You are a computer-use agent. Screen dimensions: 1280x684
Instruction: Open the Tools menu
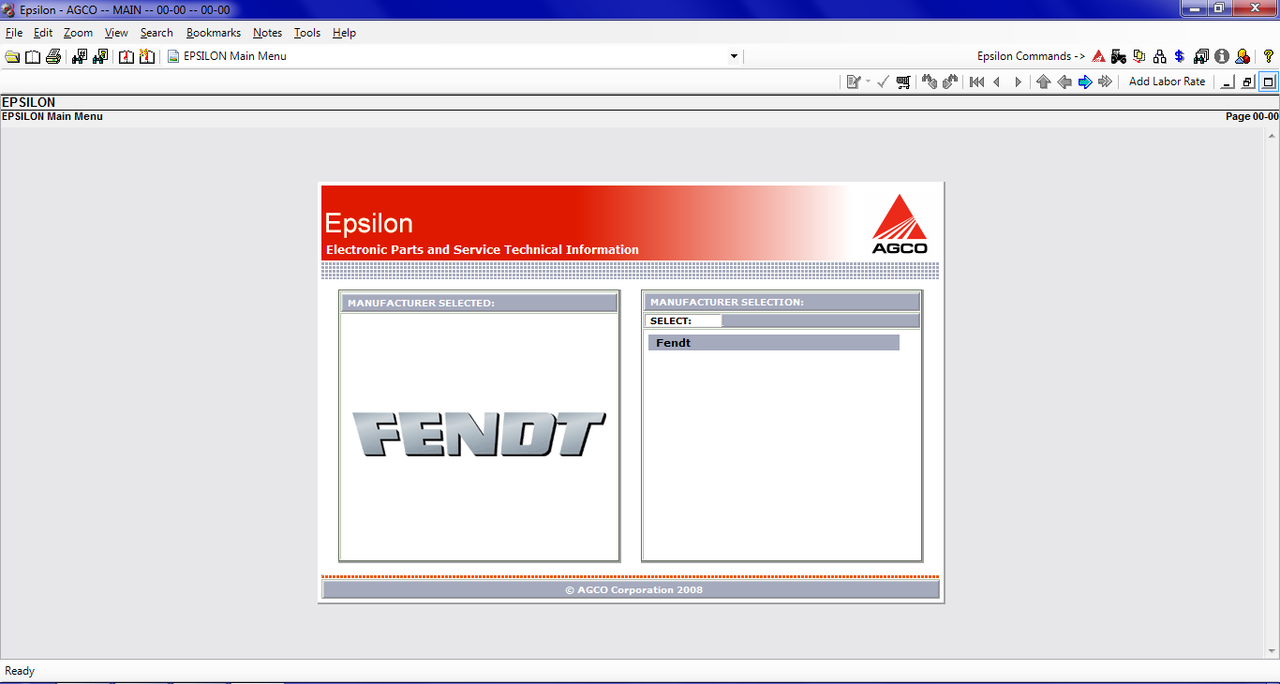307,33
